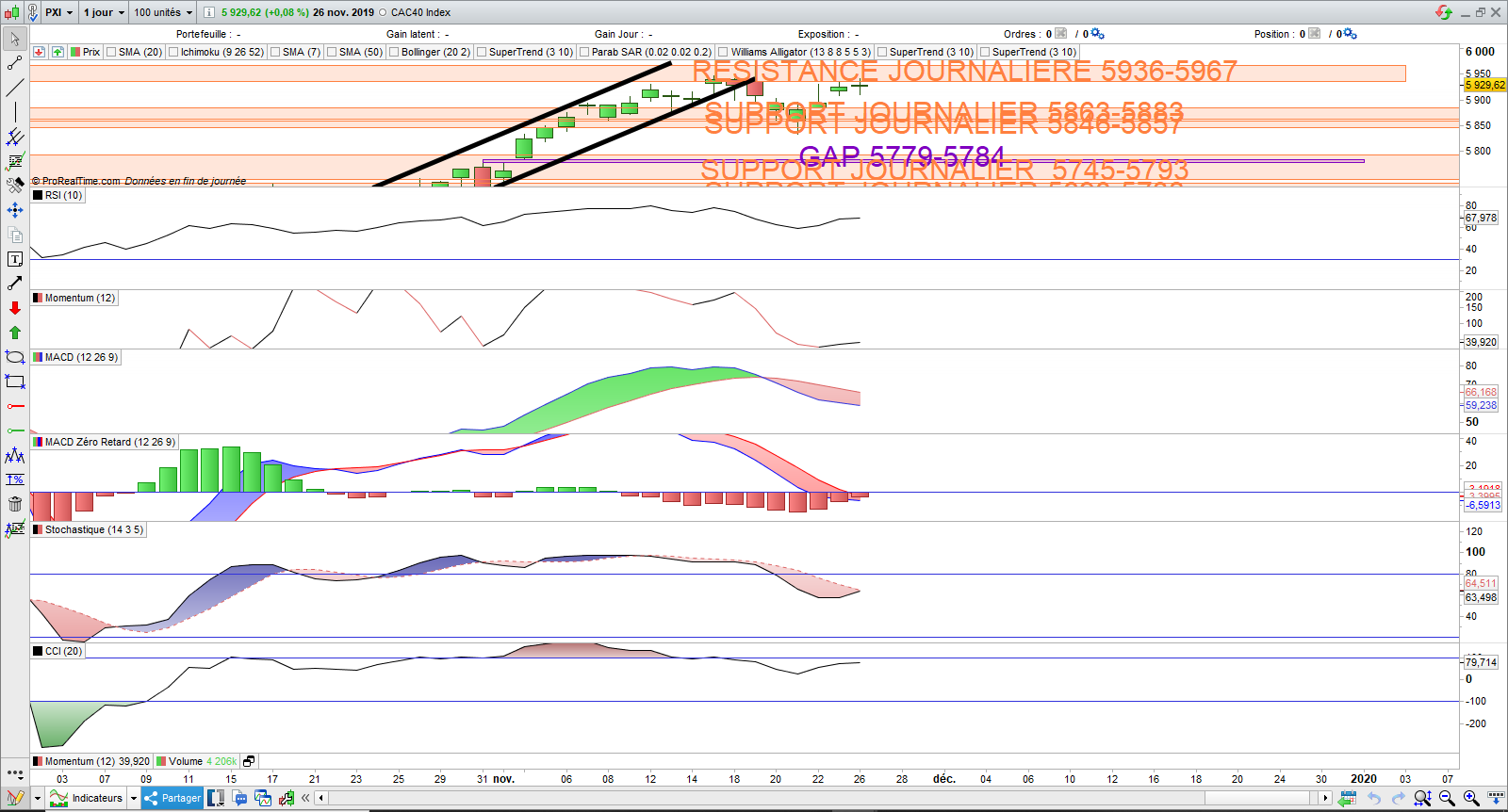Enable the Bollinger (20 2) checkbox
Viewport: 1508px width, 812px height.
pyautogui.click(x=394, y=52)
